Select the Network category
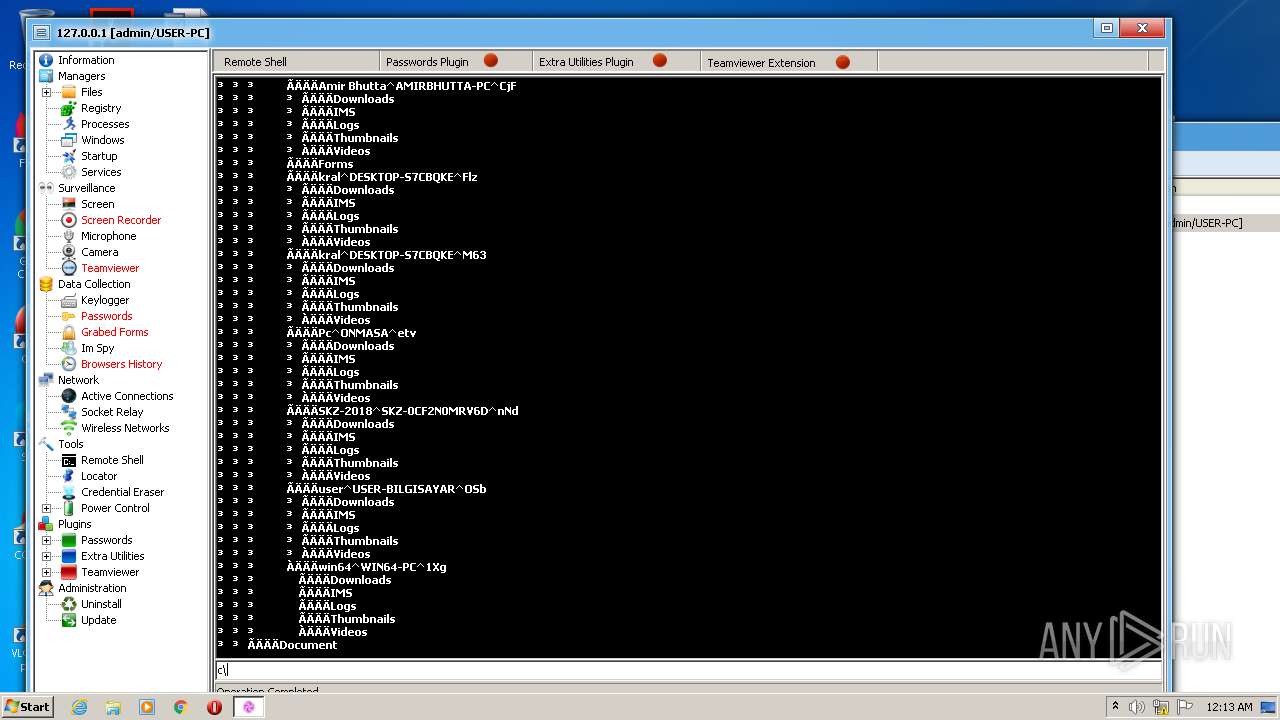 78,380
